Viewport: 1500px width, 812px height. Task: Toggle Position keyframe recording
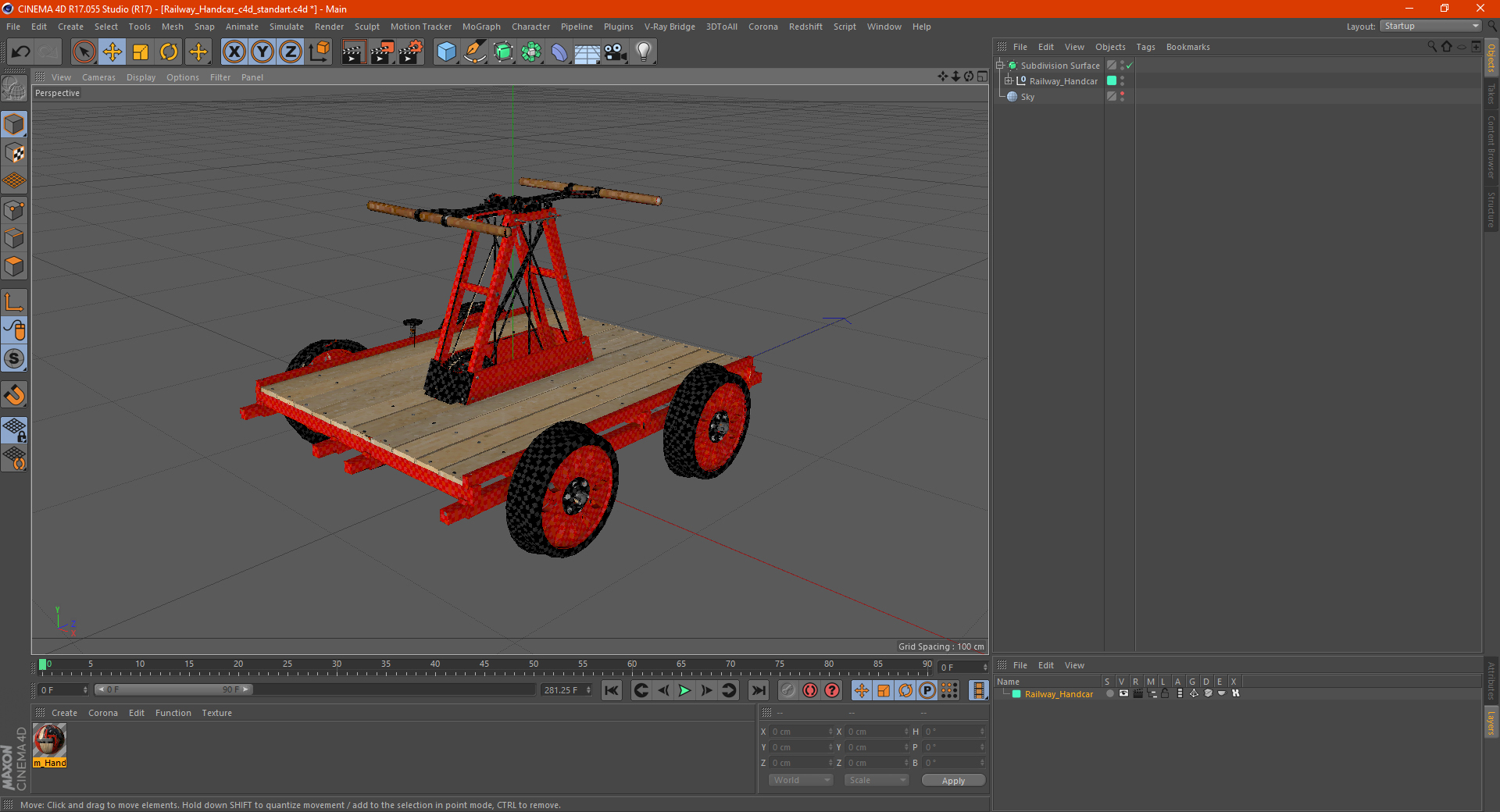pyautogui.click(x=862, y=690)
